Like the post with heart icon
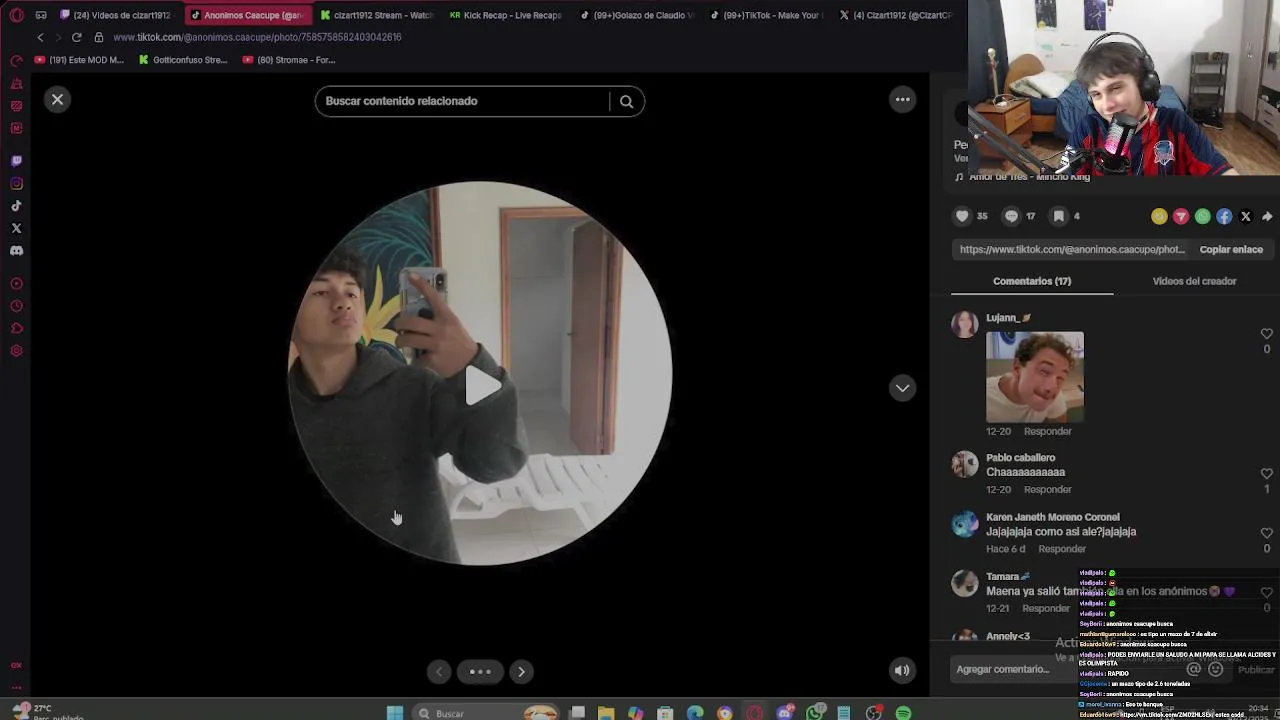Viewport: 1280px width, 720px height. click(x=962, y=216)
